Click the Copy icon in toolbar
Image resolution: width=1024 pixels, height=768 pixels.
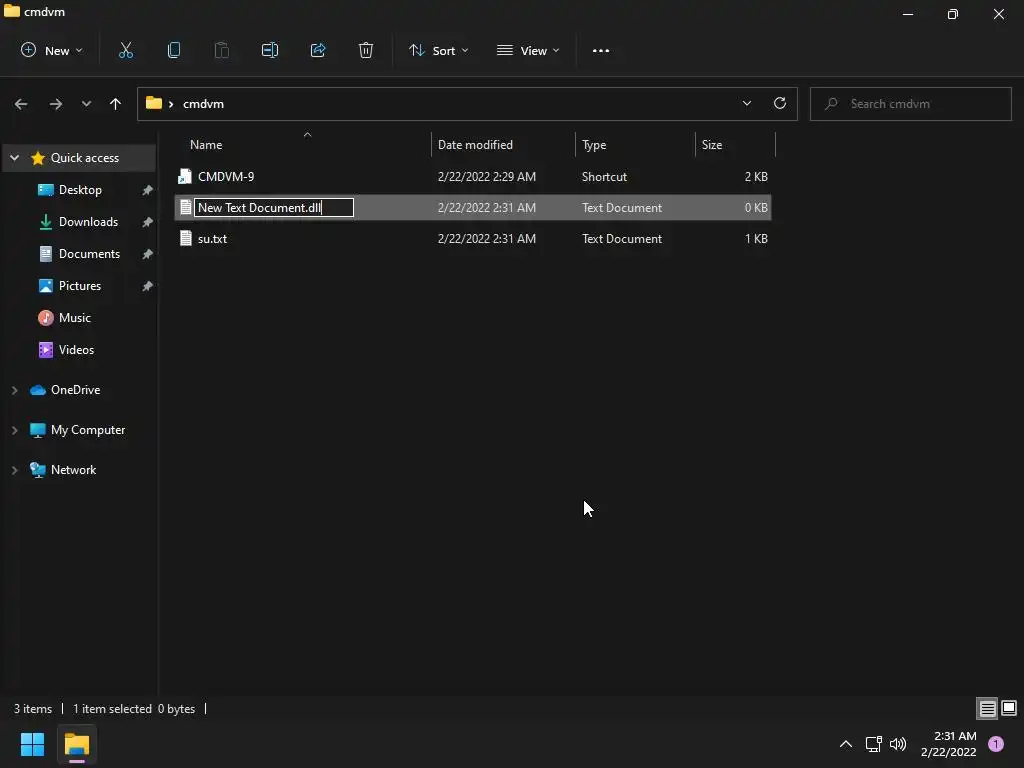[174, 50]
